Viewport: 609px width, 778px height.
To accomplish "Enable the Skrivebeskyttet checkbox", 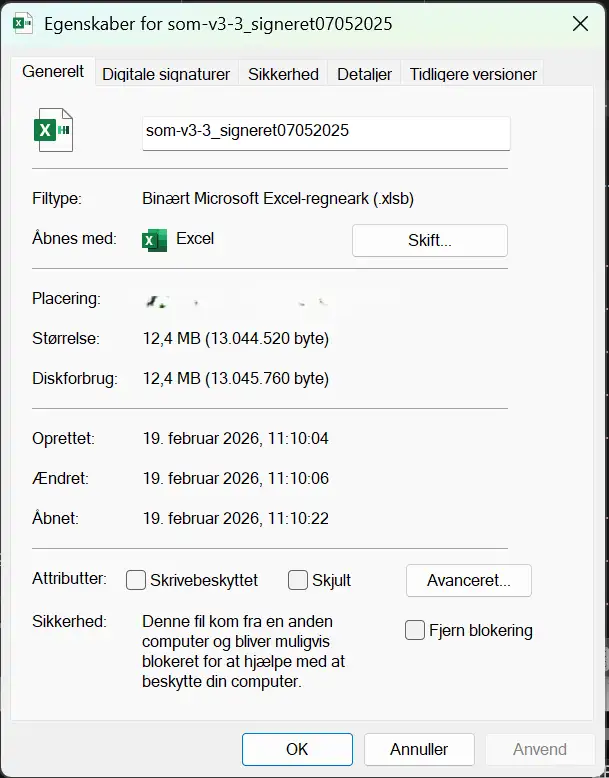I will 137,580.
